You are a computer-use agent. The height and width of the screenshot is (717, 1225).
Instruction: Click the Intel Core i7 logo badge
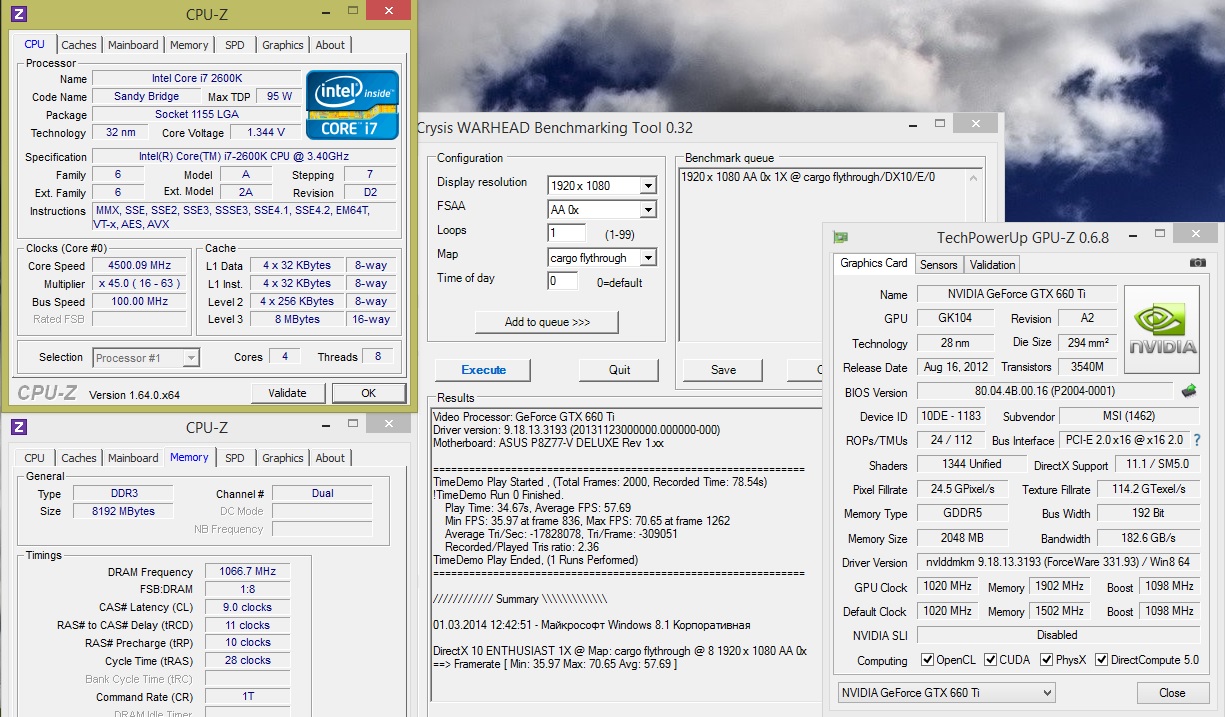pos(352,104)
